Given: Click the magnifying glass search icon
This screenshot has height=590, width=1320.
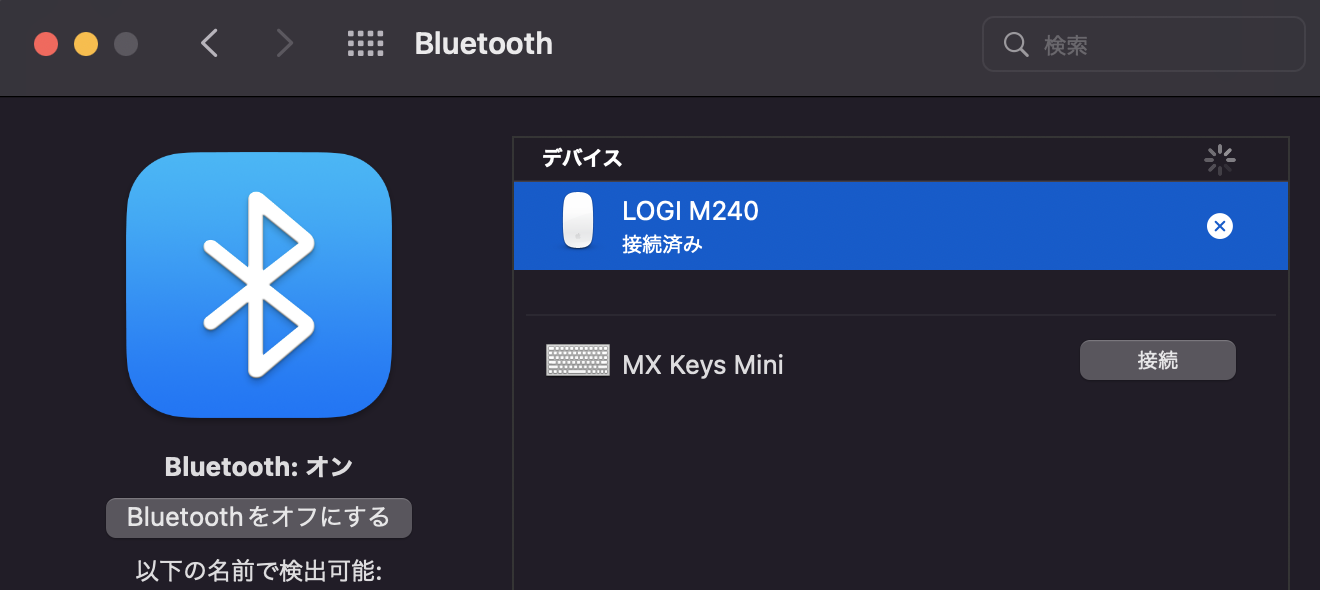Looking at the screenshot, I should click(x=1016, y=45).
